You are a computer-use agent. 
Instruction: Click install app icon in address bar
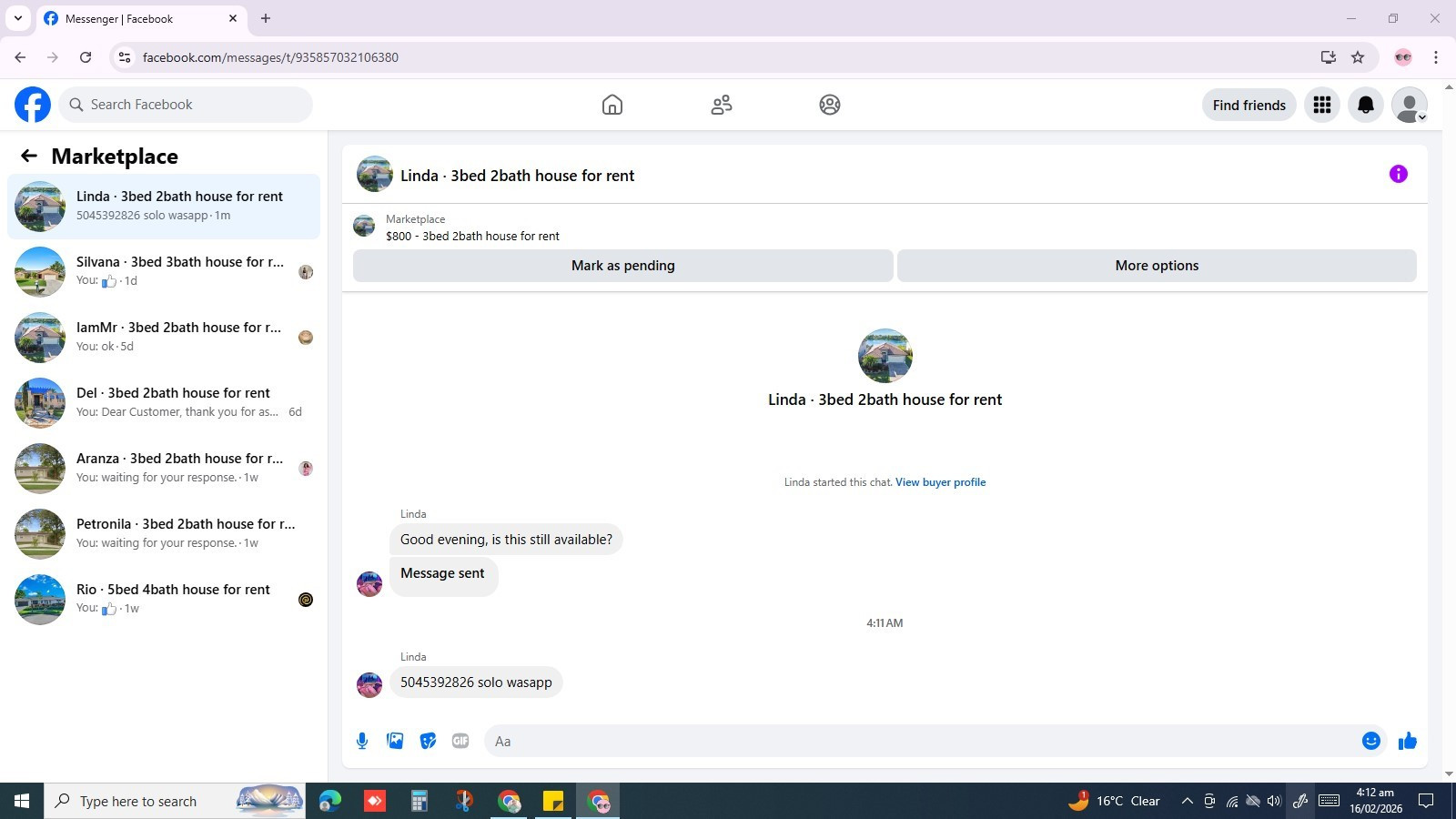tap(1329, 57)
